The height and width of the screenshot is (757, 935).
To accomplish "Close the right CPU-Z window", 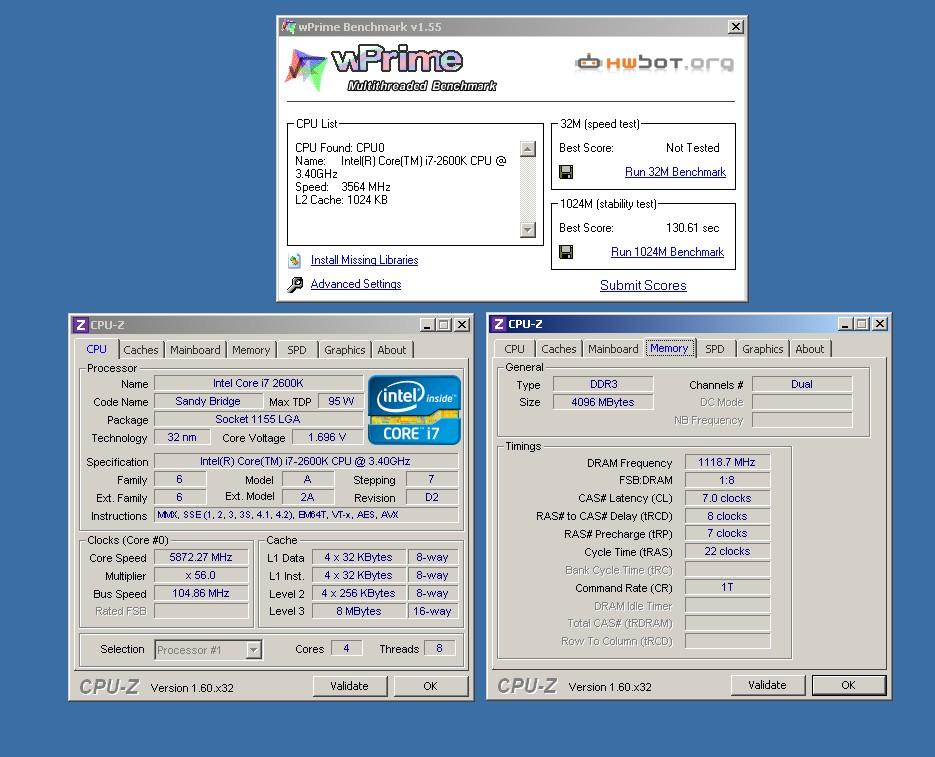I will click(880, 324).
